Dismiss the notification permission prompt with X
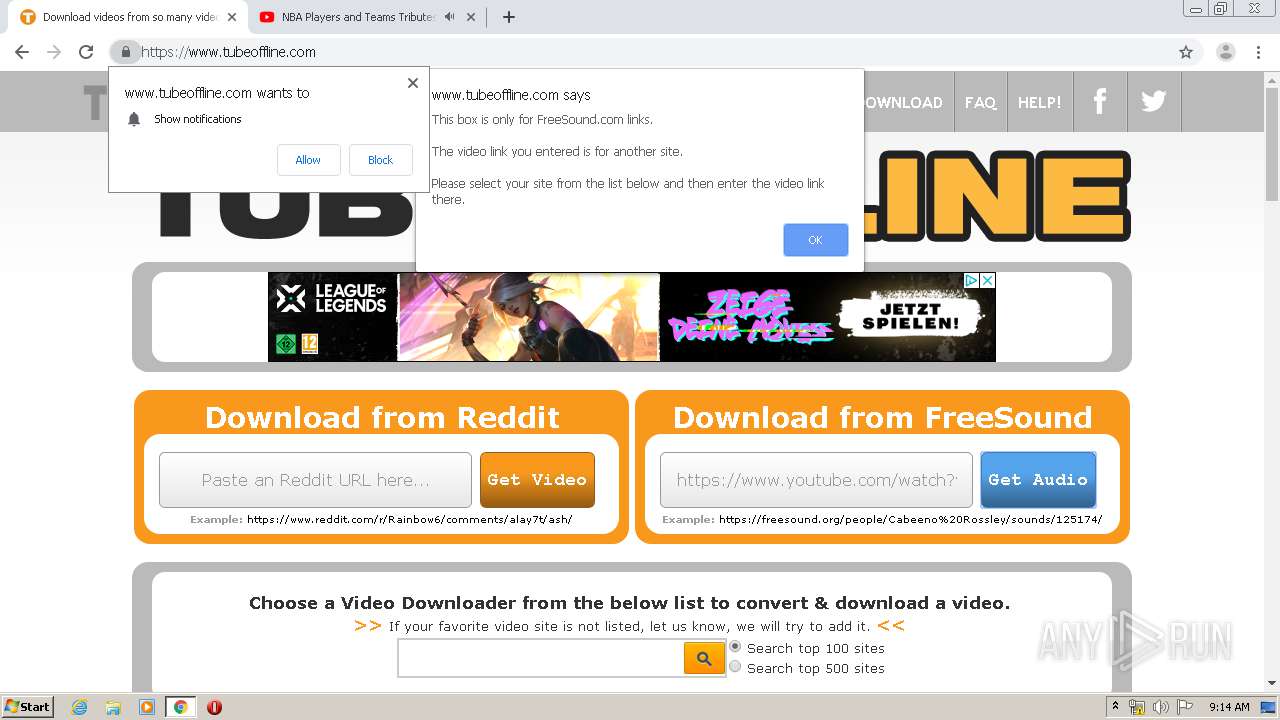This screenshot has width=1280, height=720. coord(412,83)
